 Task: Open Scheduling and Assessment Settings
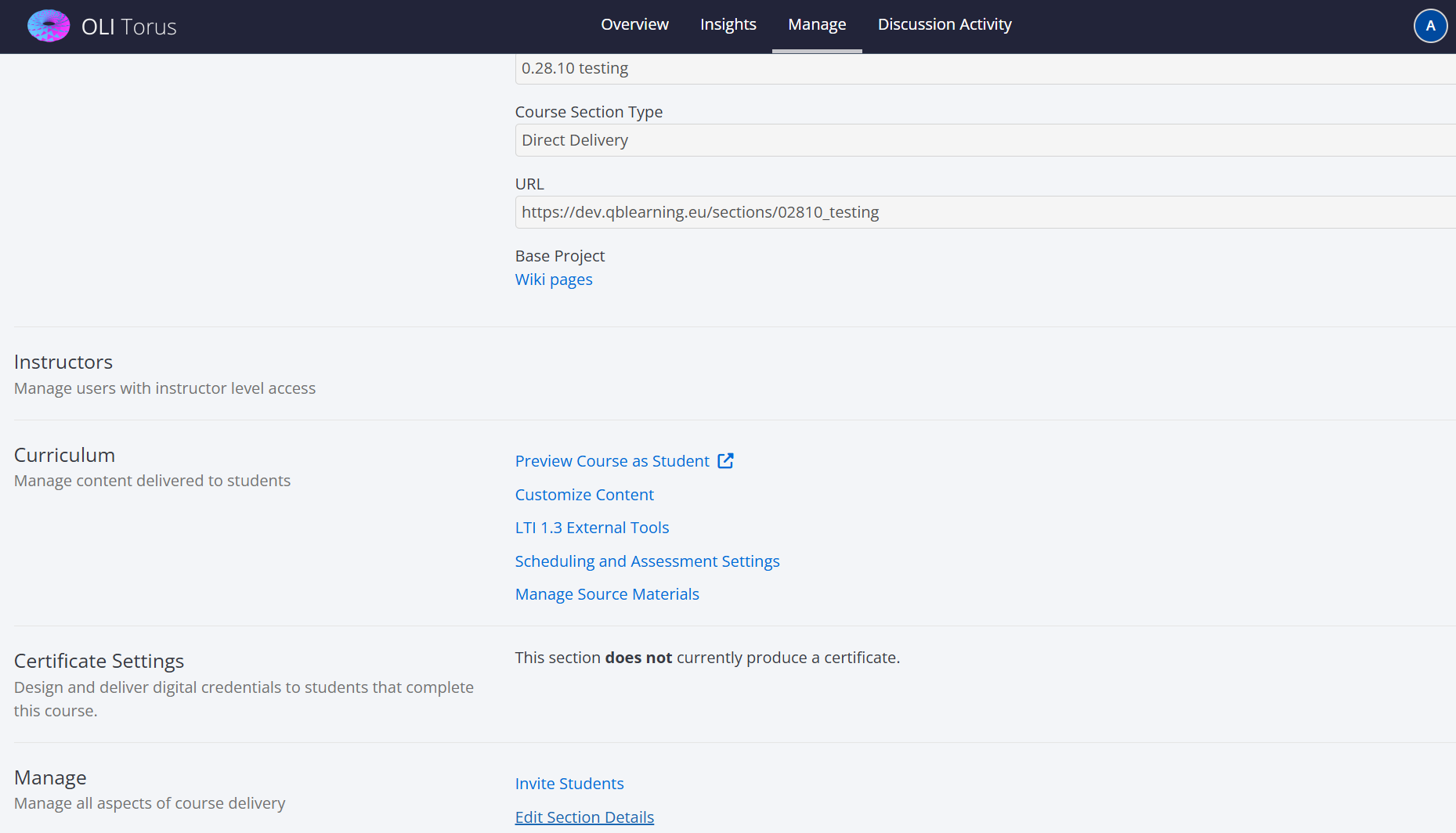[647, 561]
